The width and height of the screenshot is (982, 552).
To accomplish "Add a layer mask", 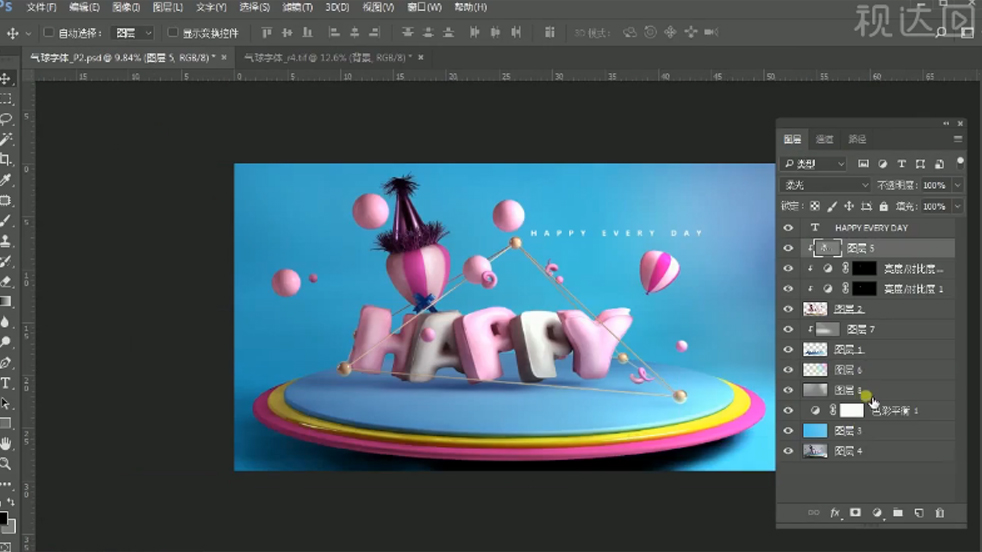I will coord(855,513).
